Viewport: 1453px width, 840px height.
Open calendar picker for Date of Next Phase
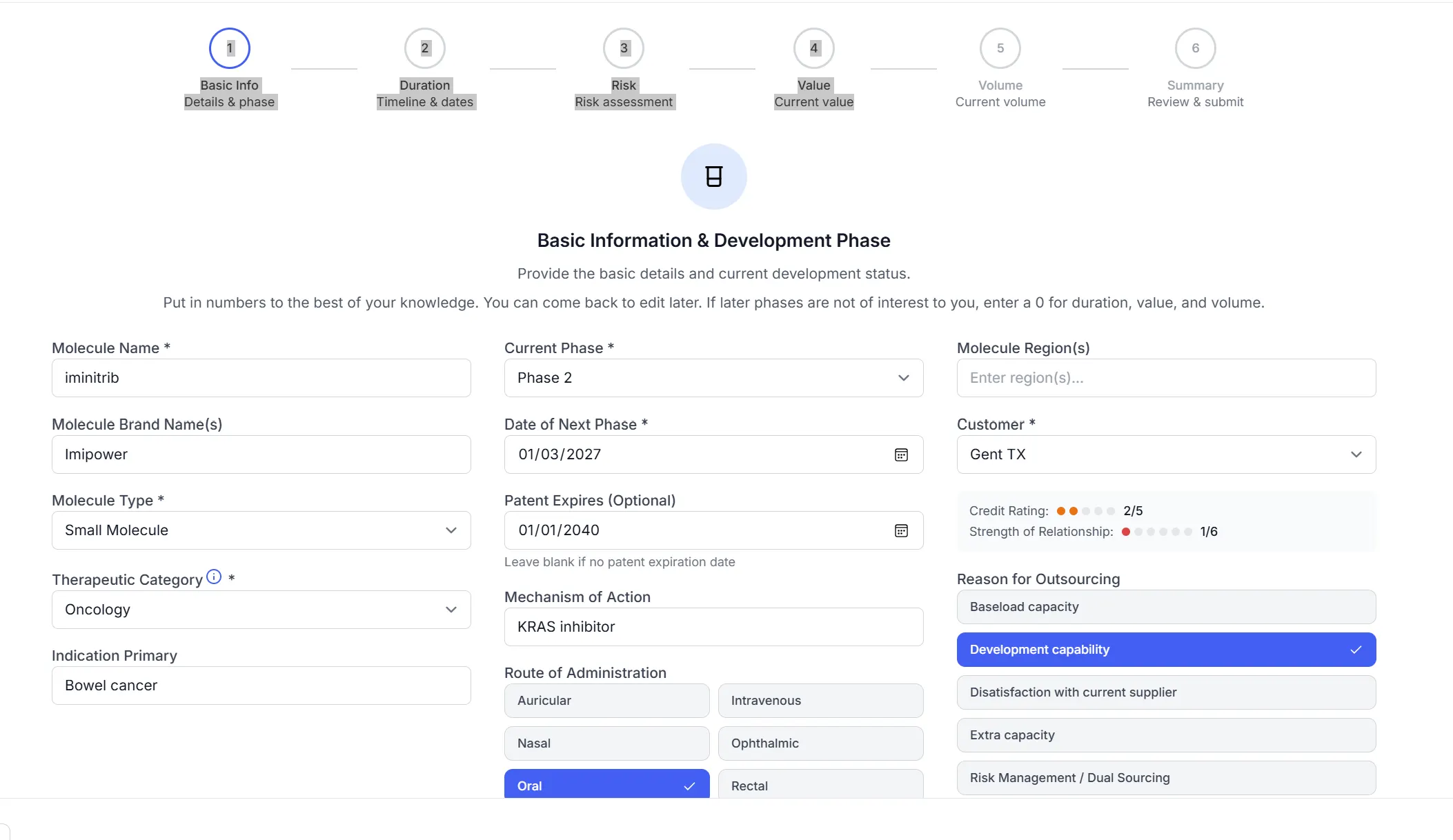click(x=901, y=454)
